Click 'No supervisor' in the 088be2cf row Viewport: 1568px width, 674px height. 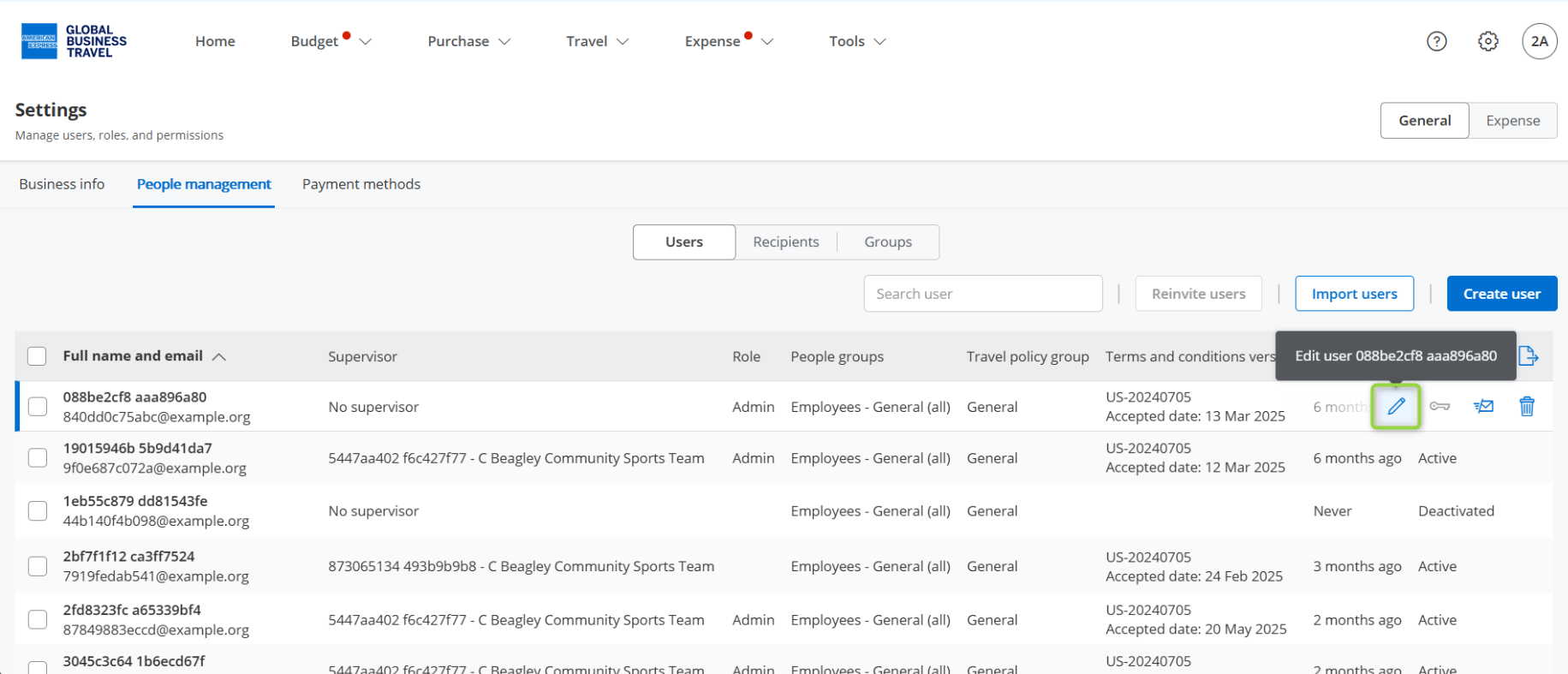(x=373, y=407)
